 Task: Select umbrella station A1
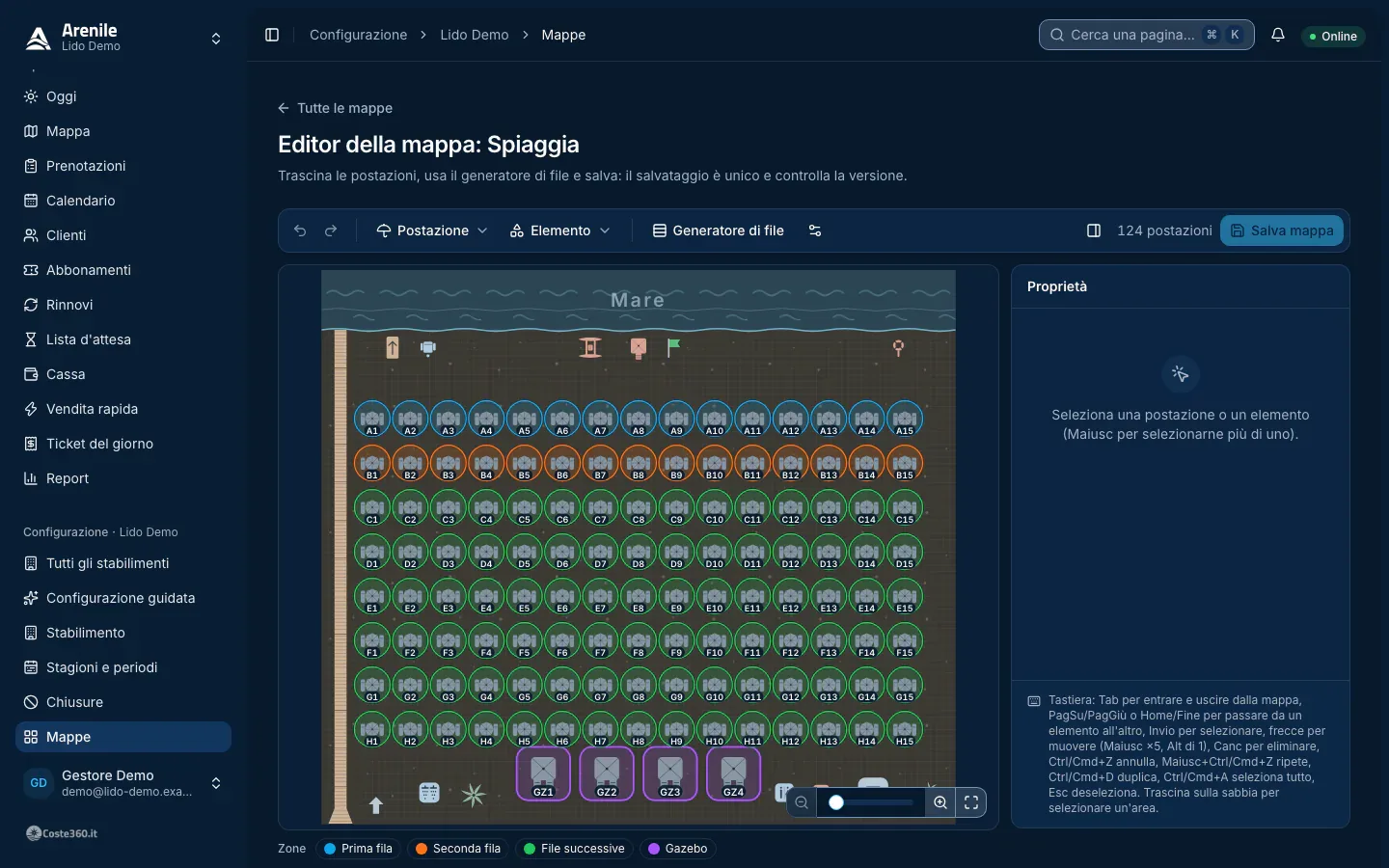coord(372,419)
